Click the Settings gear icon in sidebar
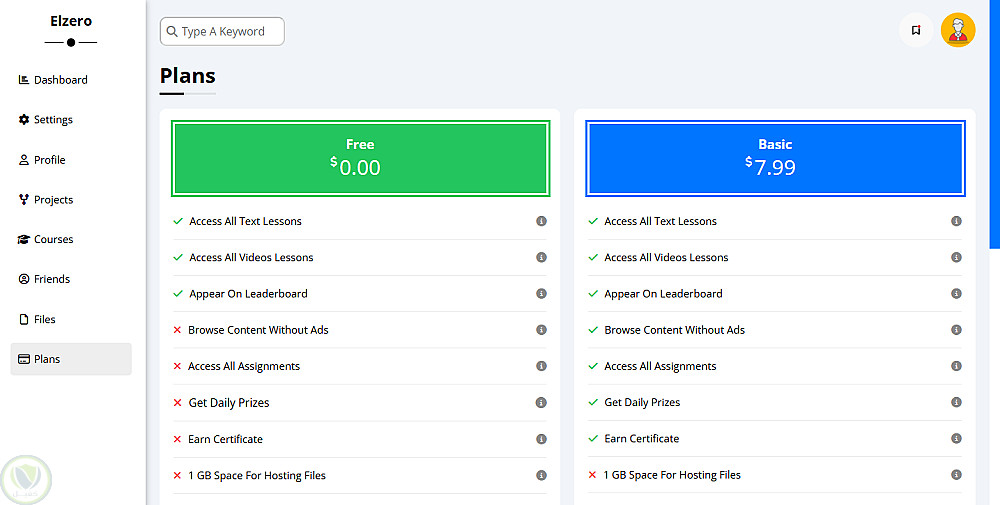Screen dimensions: 1000x505 [x=24, y=120]
